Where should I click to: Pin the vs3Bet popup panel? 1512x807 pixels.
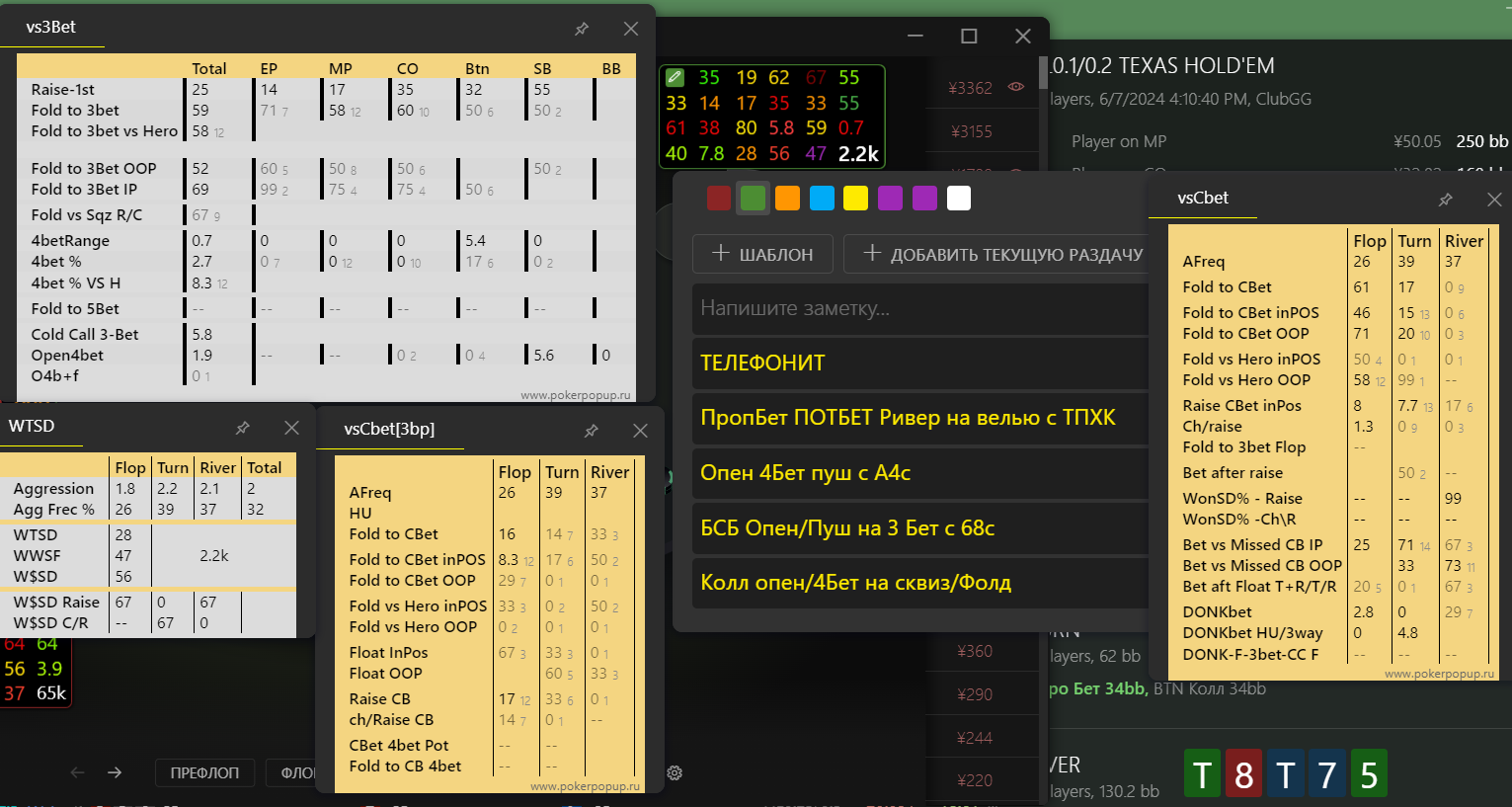tap(582, 29)
